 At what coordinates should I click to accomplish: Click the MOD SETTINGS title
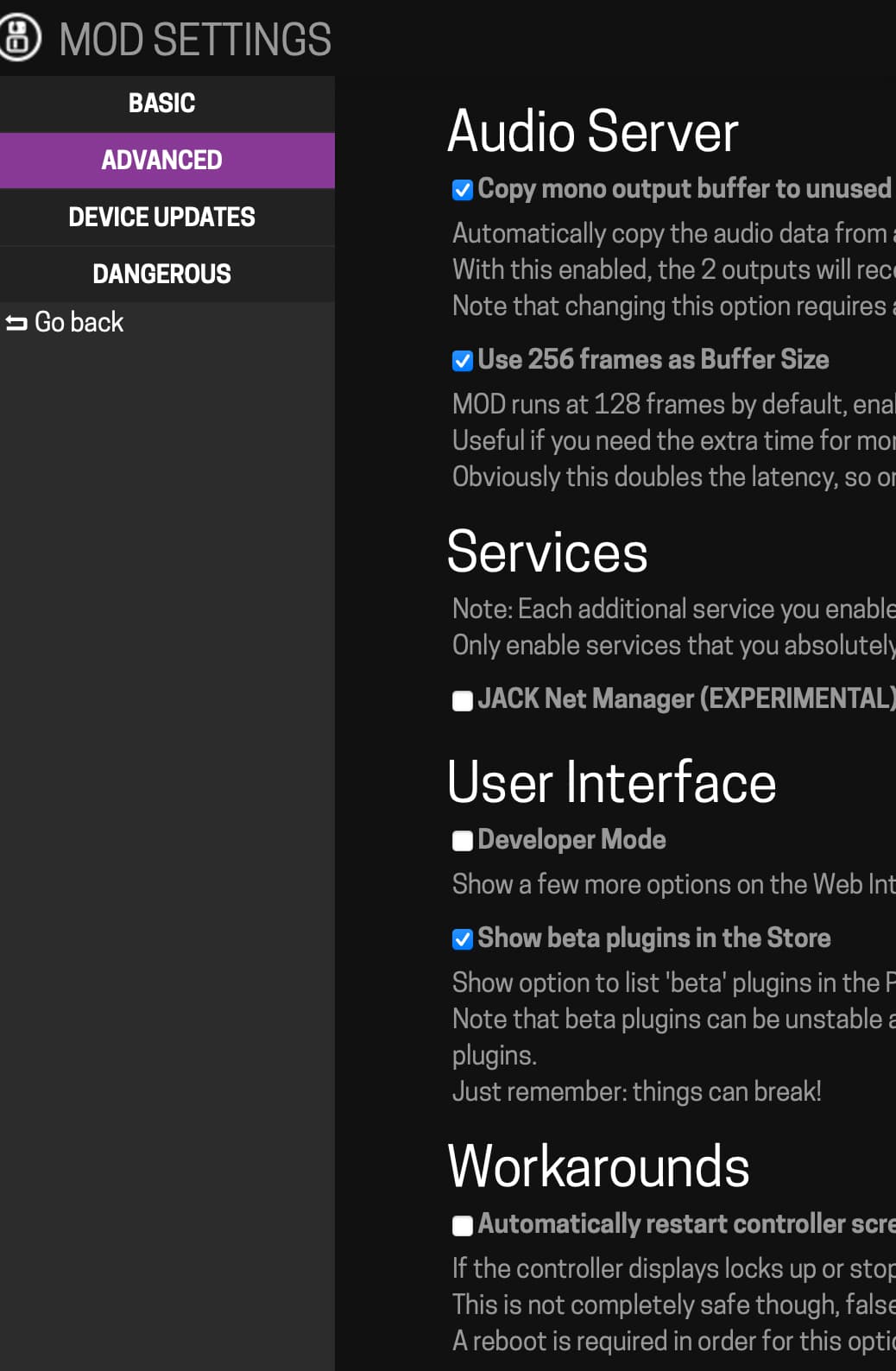click(x=195, y=40)
